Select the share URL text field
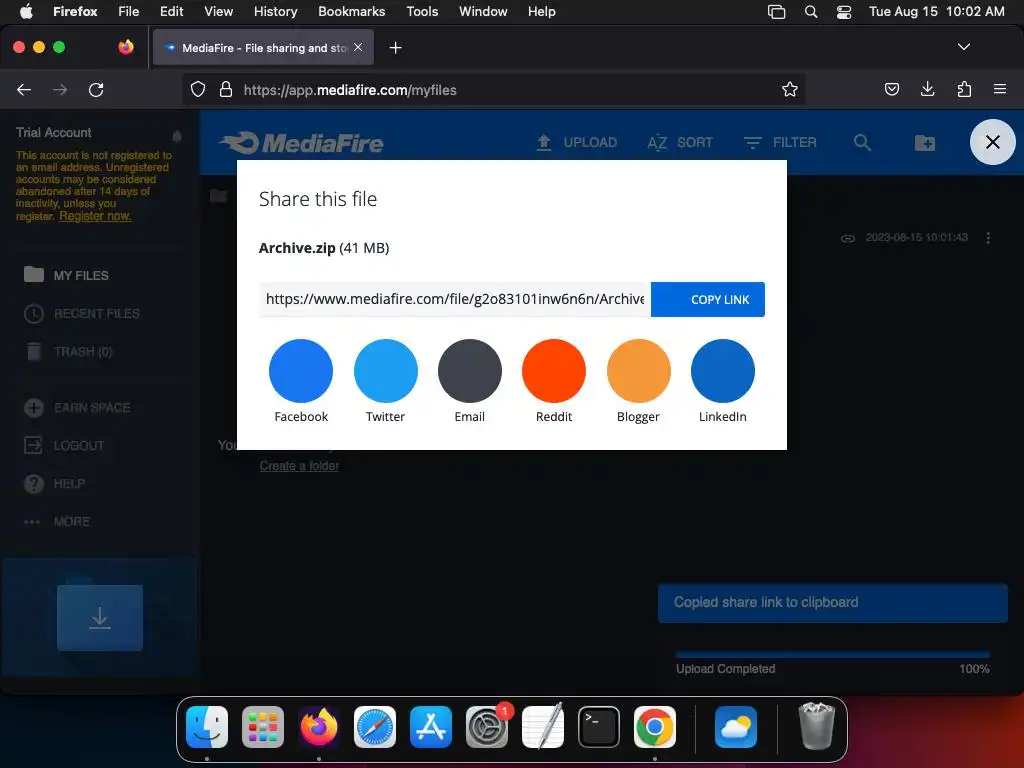 point(455,299)
